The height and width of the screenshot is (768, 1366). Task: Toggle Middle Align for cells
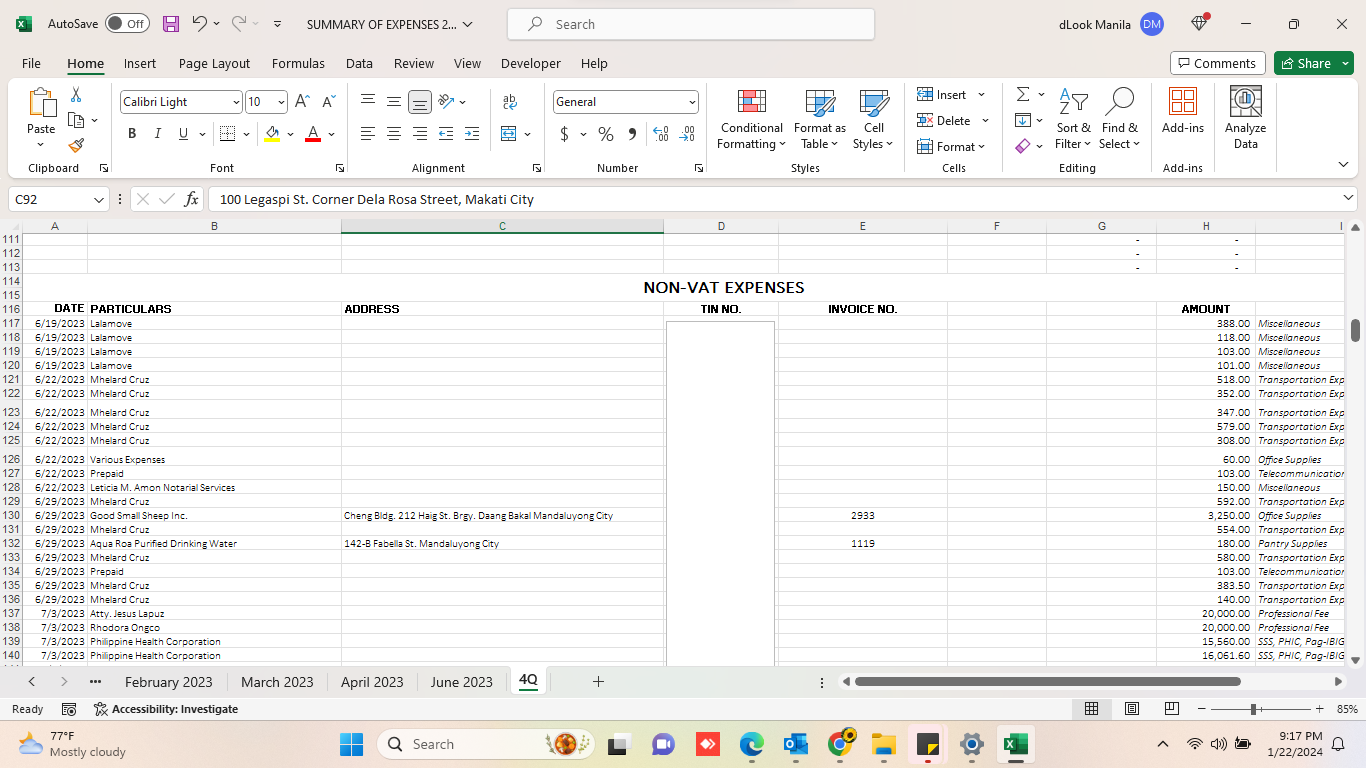point(394,102)
